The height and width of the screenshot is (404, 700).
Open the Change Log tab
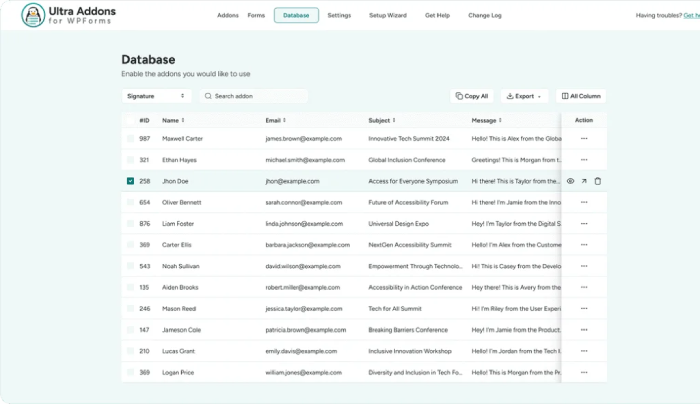(485, 16)
